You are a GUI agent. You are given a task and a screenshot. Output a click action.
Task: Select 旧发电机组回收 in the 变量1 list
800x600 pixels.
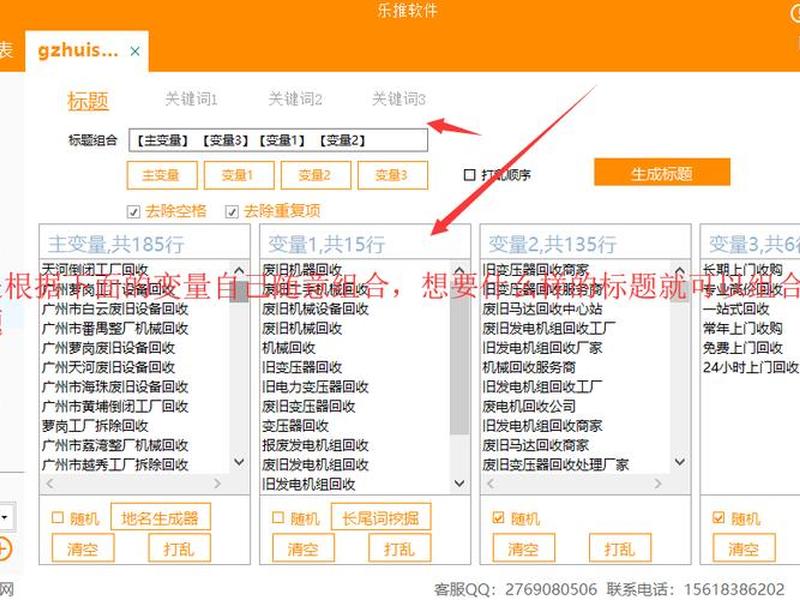coord(309,484)
